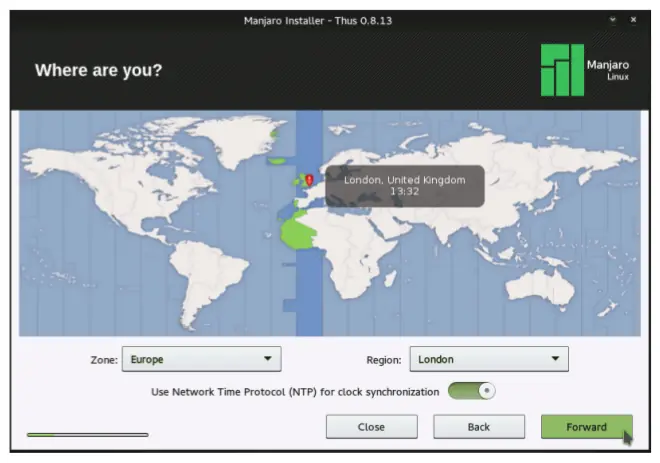Image resolution: width=660 pixels, height=463 pixels.
Task: Click the 'Where are you?' heading
Action: (x=98, y=70)
